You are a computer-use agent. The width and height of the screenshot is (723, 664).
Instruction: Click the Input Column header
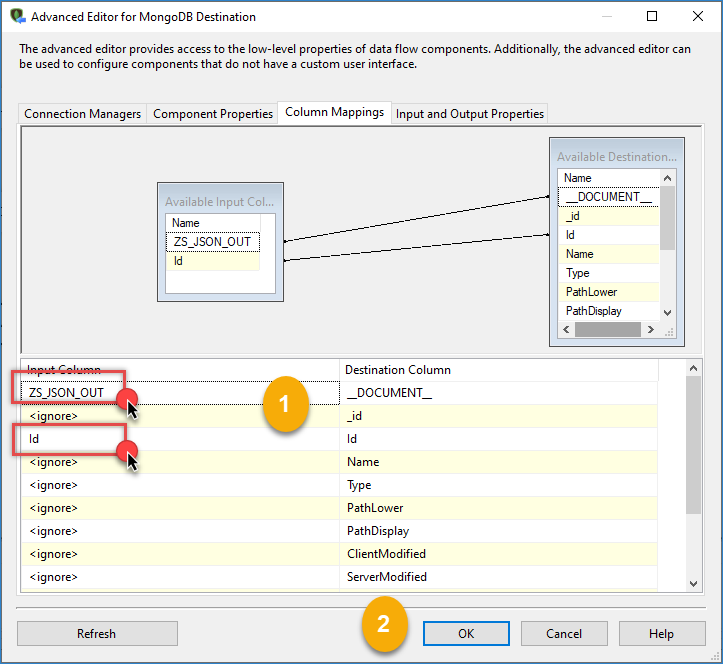click(180, 370)
